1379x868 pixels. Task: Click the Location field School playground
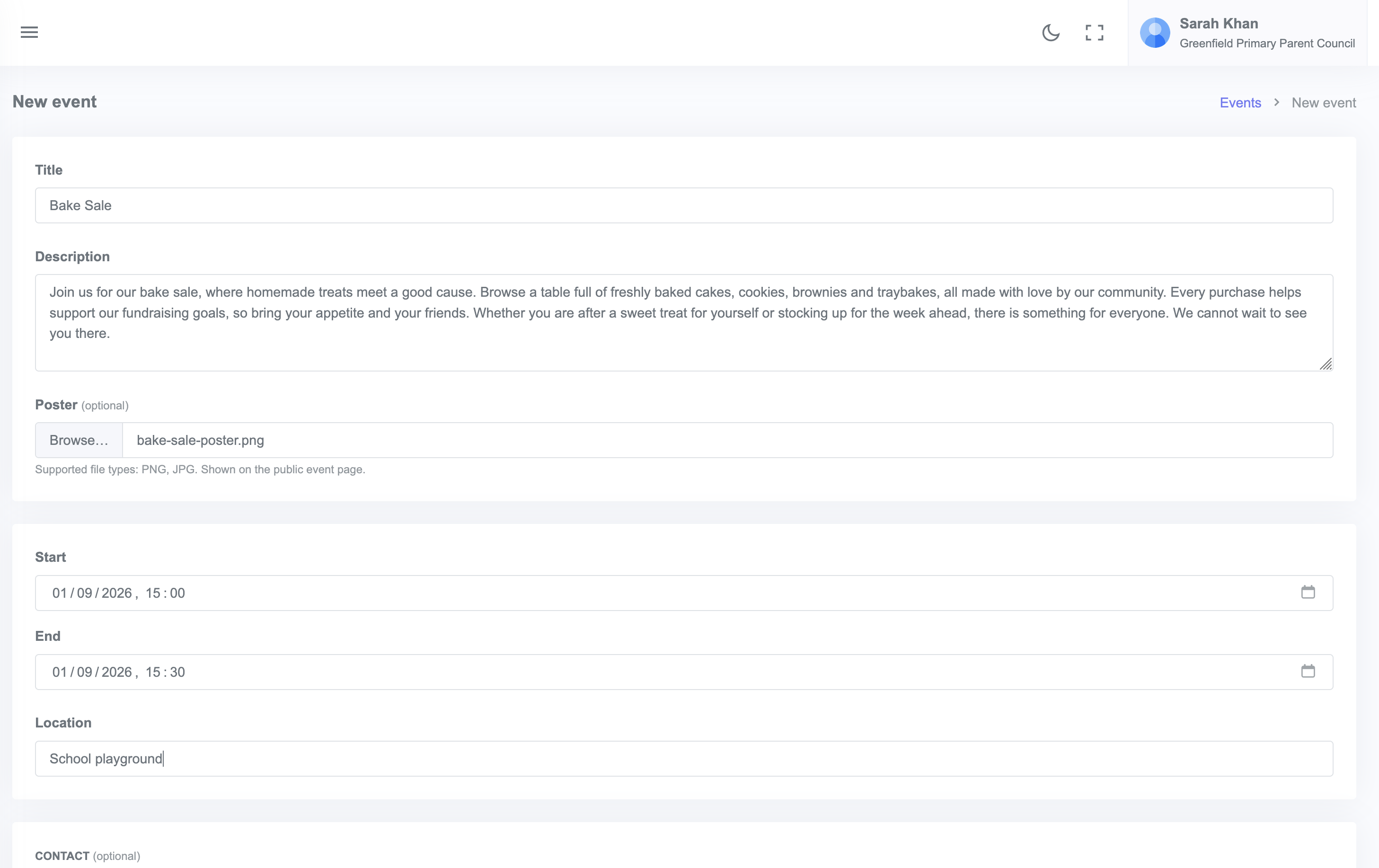684,759
